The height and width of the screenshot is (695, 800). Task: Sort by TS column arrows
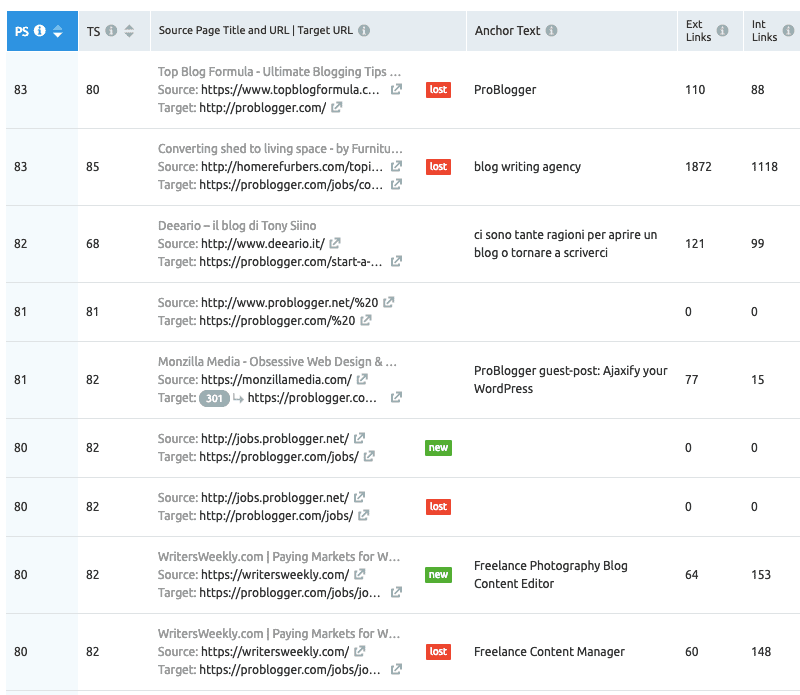pos(129,31)
